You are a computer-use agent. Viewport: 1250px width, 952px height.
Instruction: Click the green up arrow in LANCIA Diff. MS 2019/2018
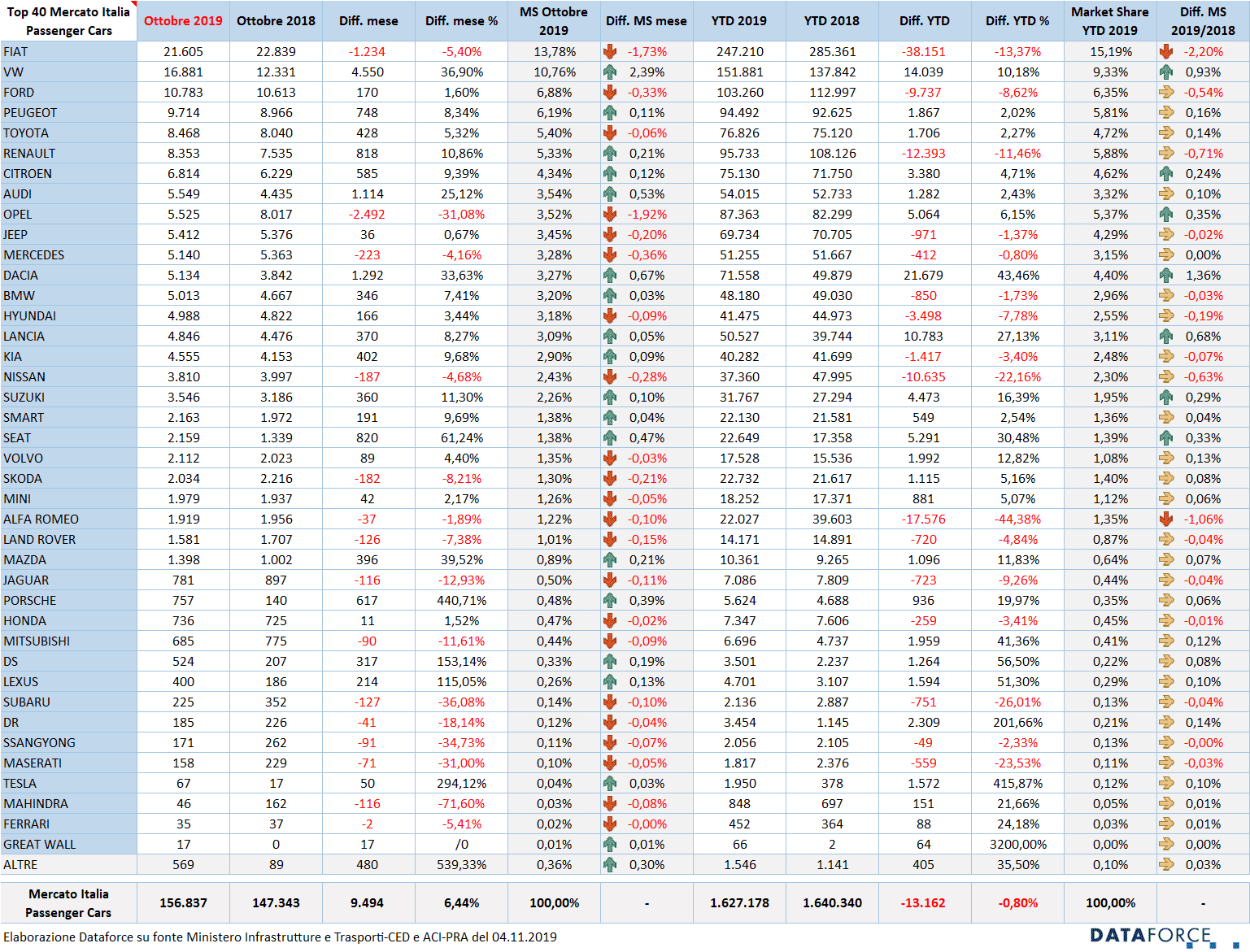coord(1166,336)
